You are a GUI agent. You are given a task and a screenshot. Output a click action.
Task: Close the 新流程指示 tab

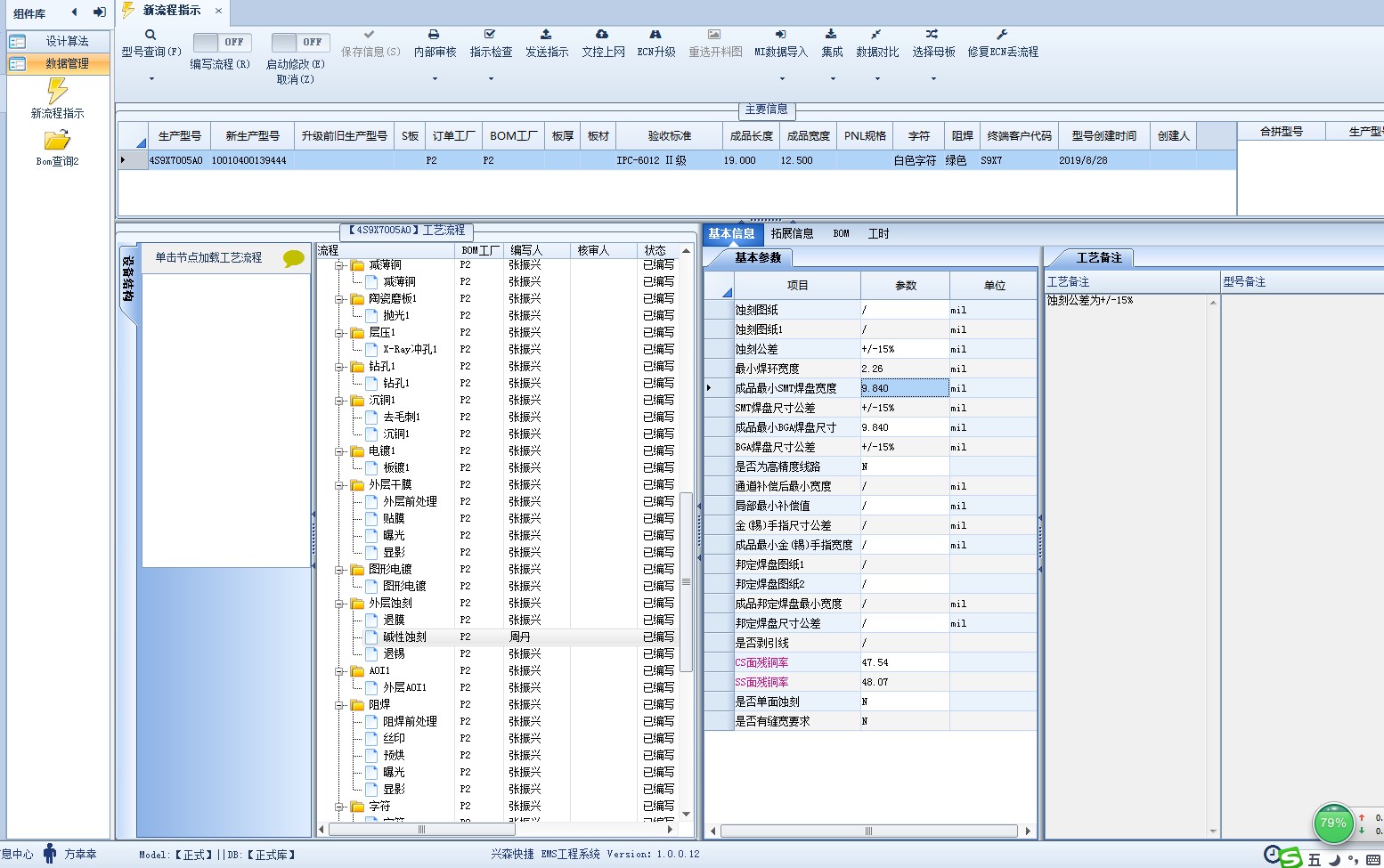218,11
